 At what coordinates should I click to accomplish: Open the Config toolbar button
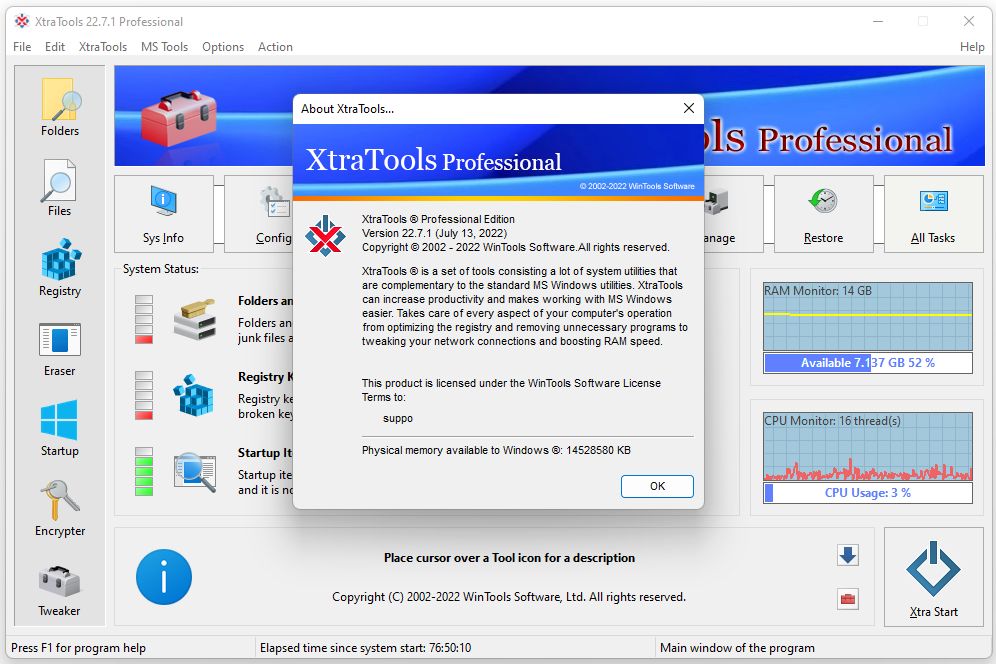pos(259,214)
